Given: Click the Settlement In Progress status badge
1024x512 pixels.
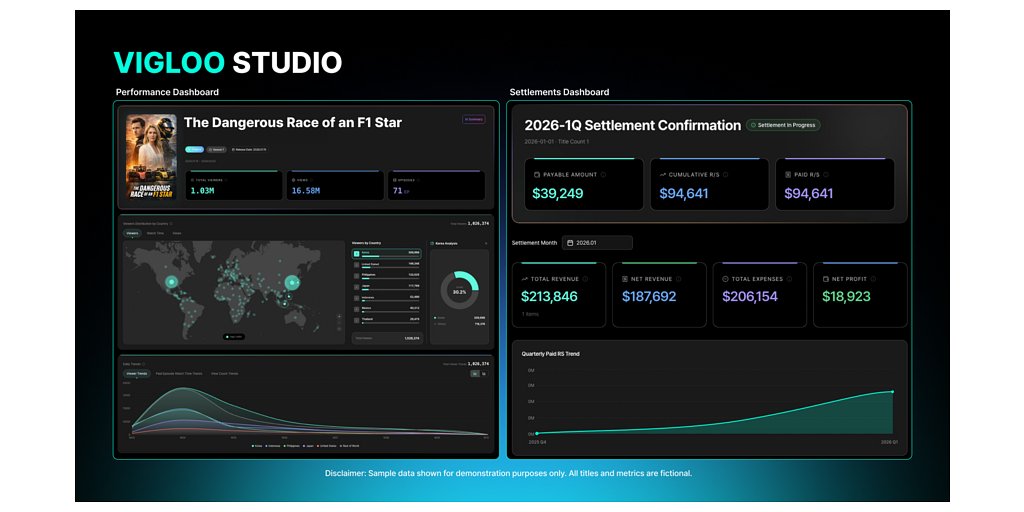Looking at the screenshot, I should tap(784, 125).
